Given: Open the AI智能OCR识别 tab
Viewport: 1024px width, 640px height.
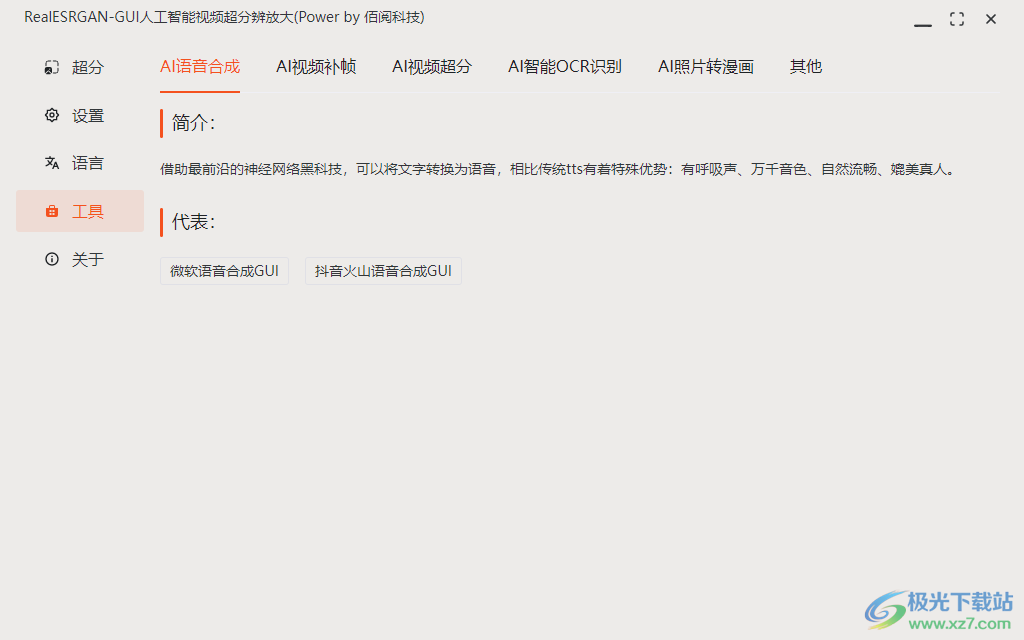Looking at the screenshot, I should coord(565,67).
